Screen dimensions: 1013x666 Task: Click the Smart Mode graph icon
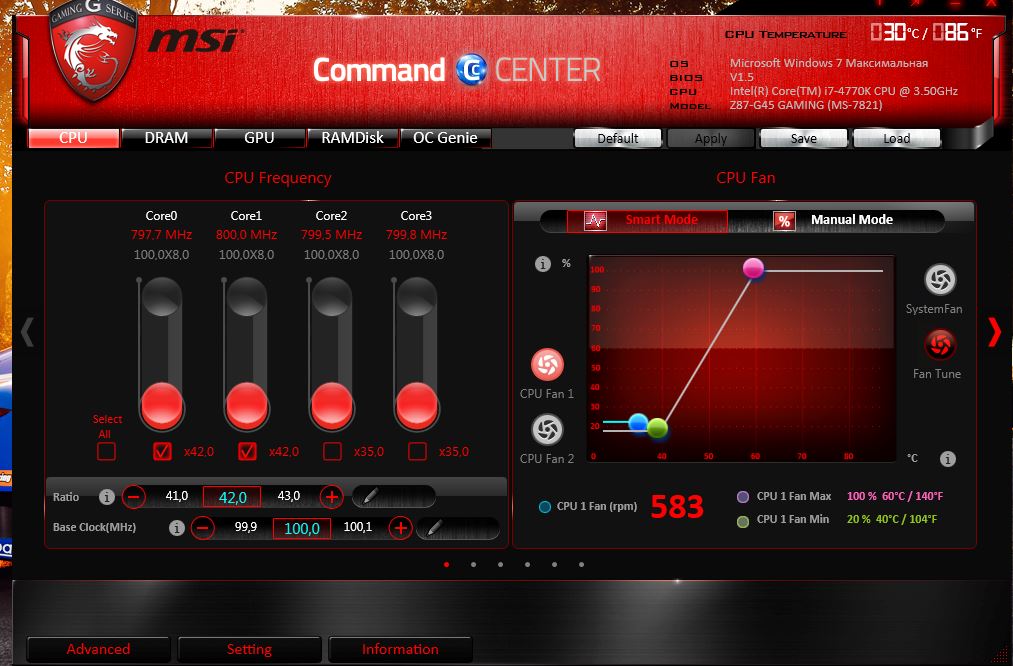595,221
